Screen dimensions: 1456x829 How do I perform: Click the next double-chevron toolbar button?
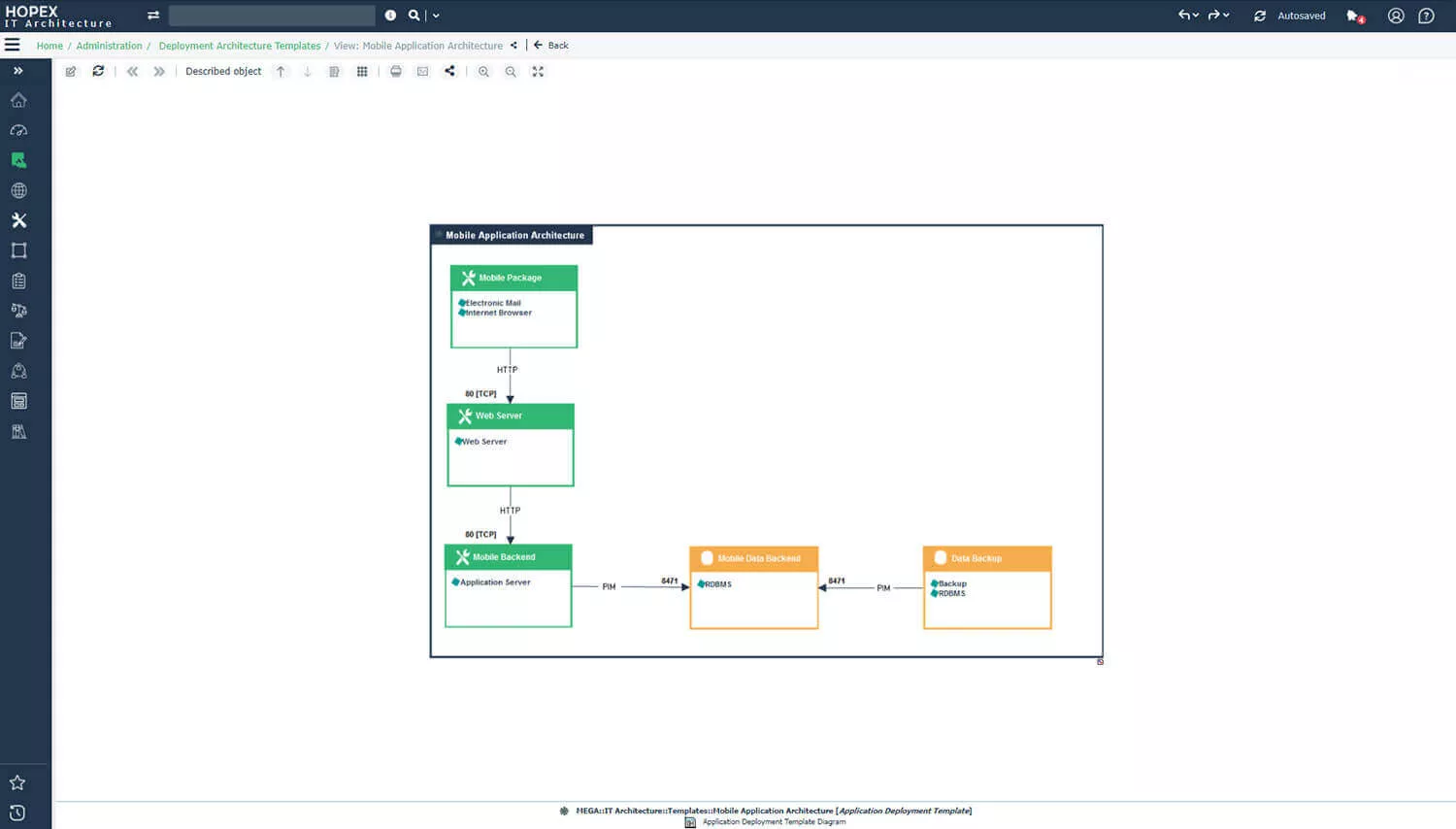tap(159, 71)
